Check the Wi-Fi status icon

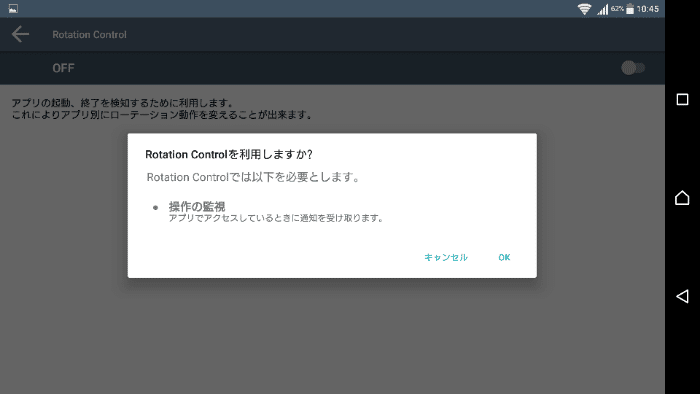coord(584,9)
